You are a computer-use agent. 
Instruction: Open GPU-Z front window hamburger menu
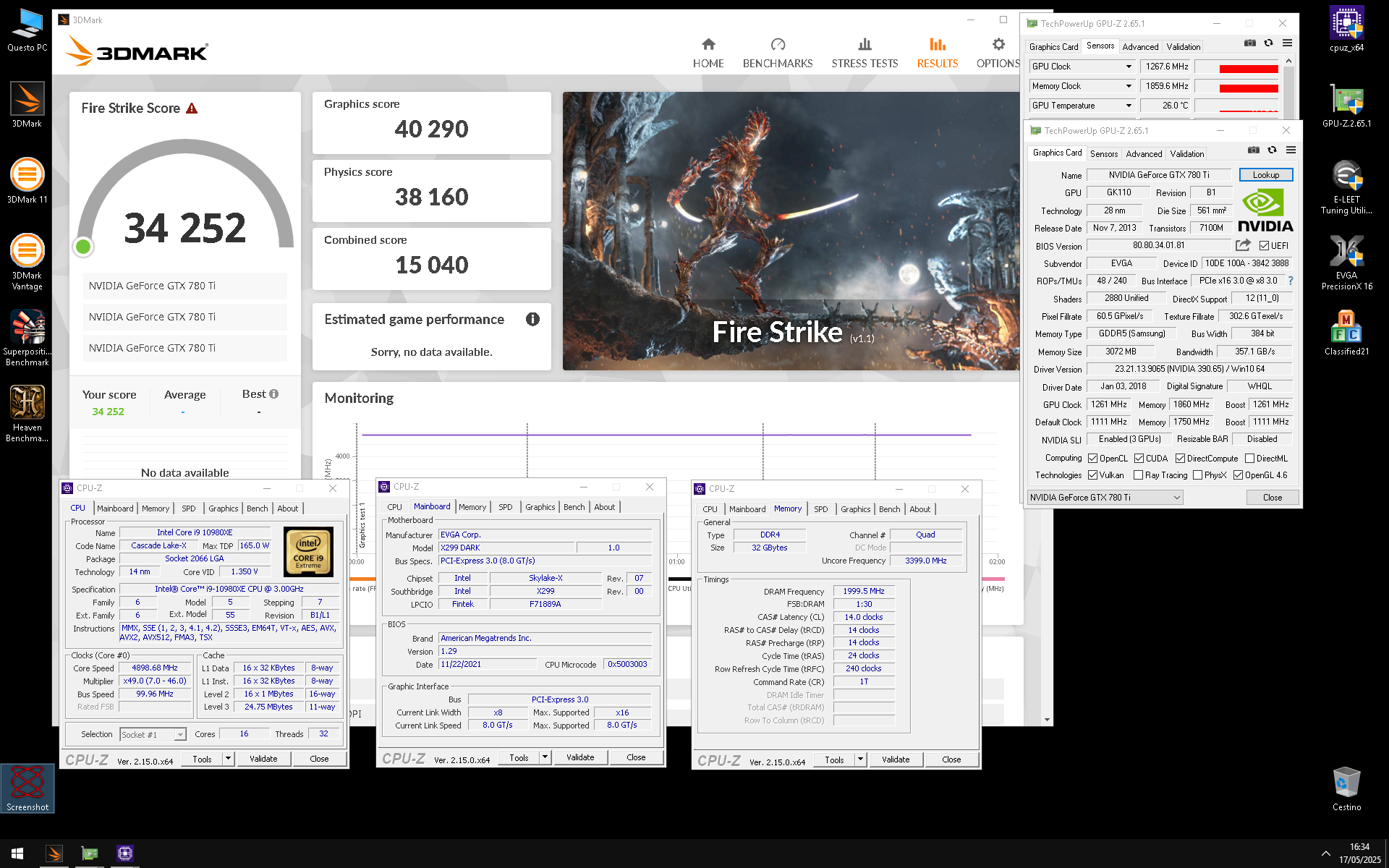click(x=1291, y=150)
